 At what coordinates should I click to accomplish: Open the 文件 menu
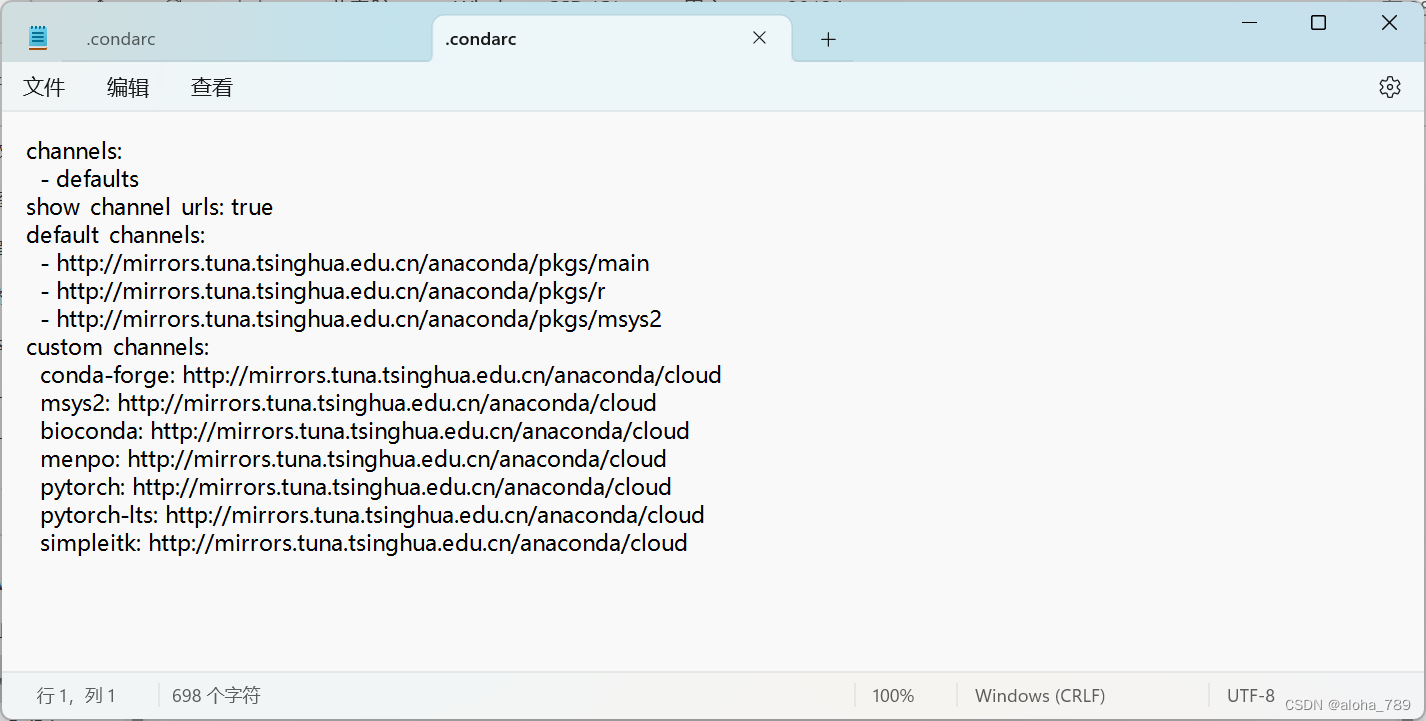tap(44, 88)
